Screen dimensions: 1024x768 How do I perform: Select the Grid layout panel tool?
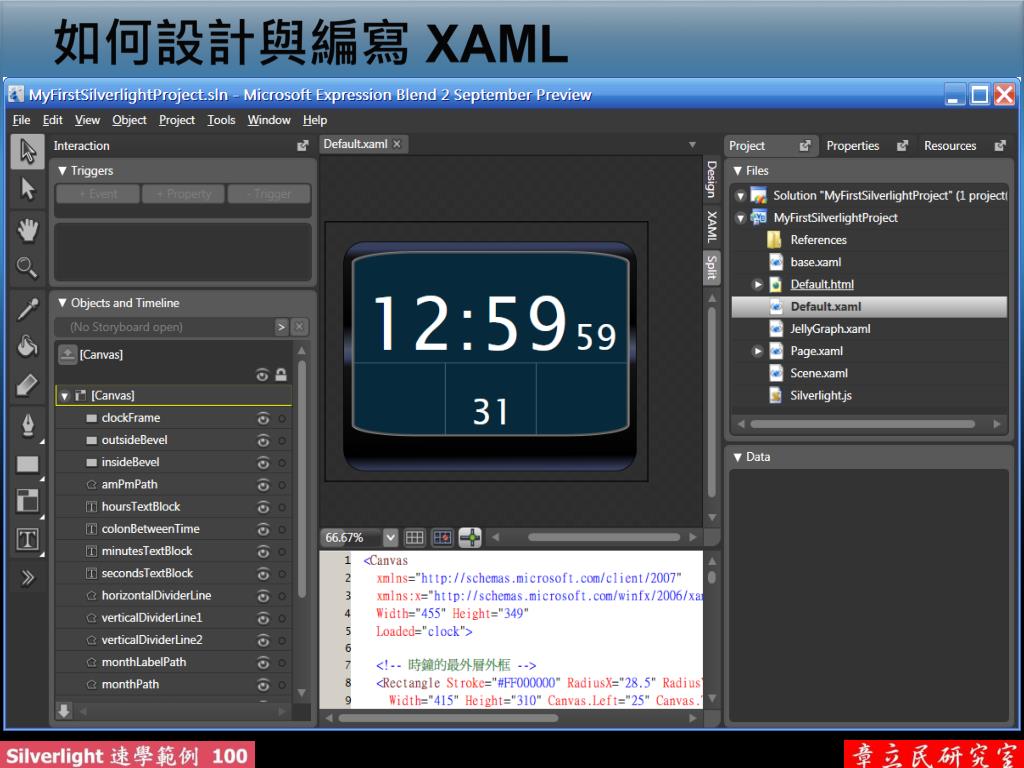pyautogui.click(x=27, y=502)
